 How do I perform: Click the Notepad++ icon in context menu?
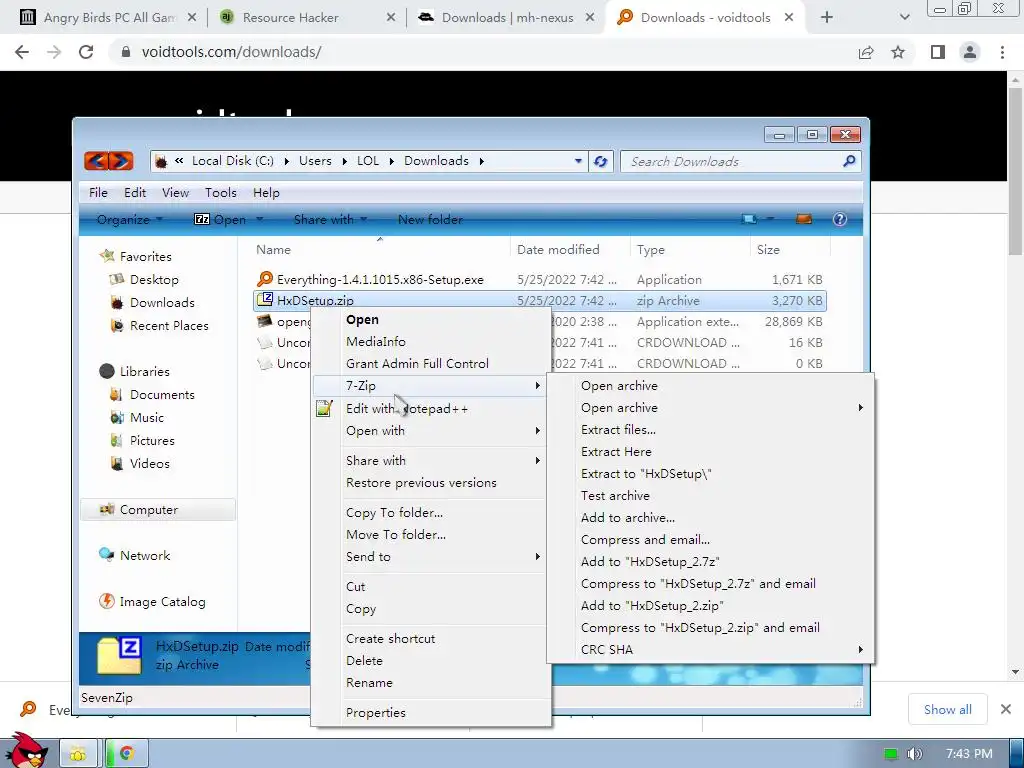(x=325, y=409)
